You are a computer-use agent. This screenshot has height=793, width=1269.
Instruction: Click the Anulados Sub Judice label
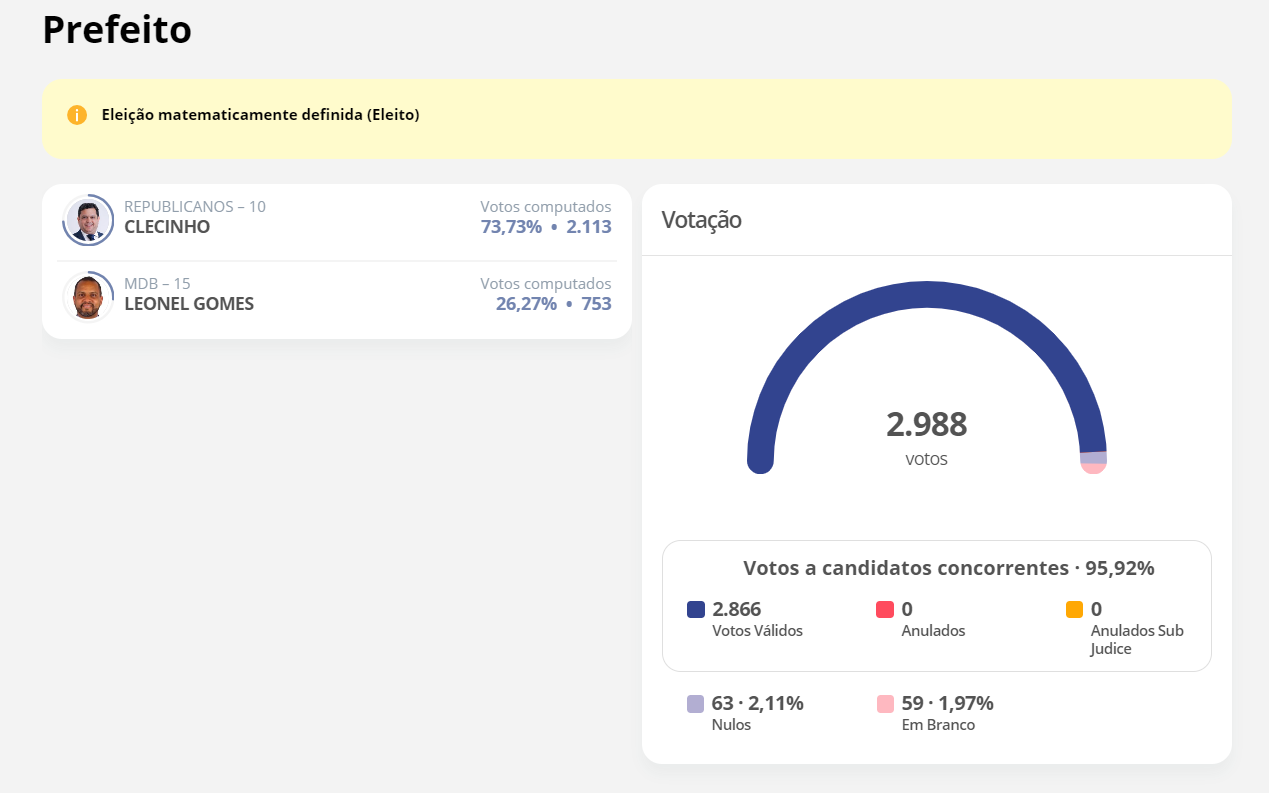click(x=1137, y=640)
